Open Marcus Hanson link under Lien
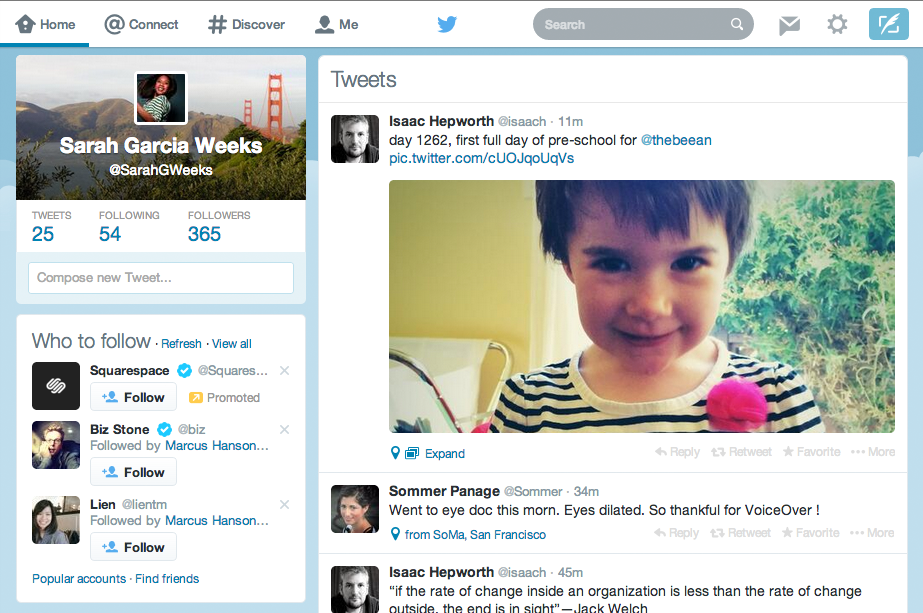This screenshot has height=613, width=923. tap(217, 521)
